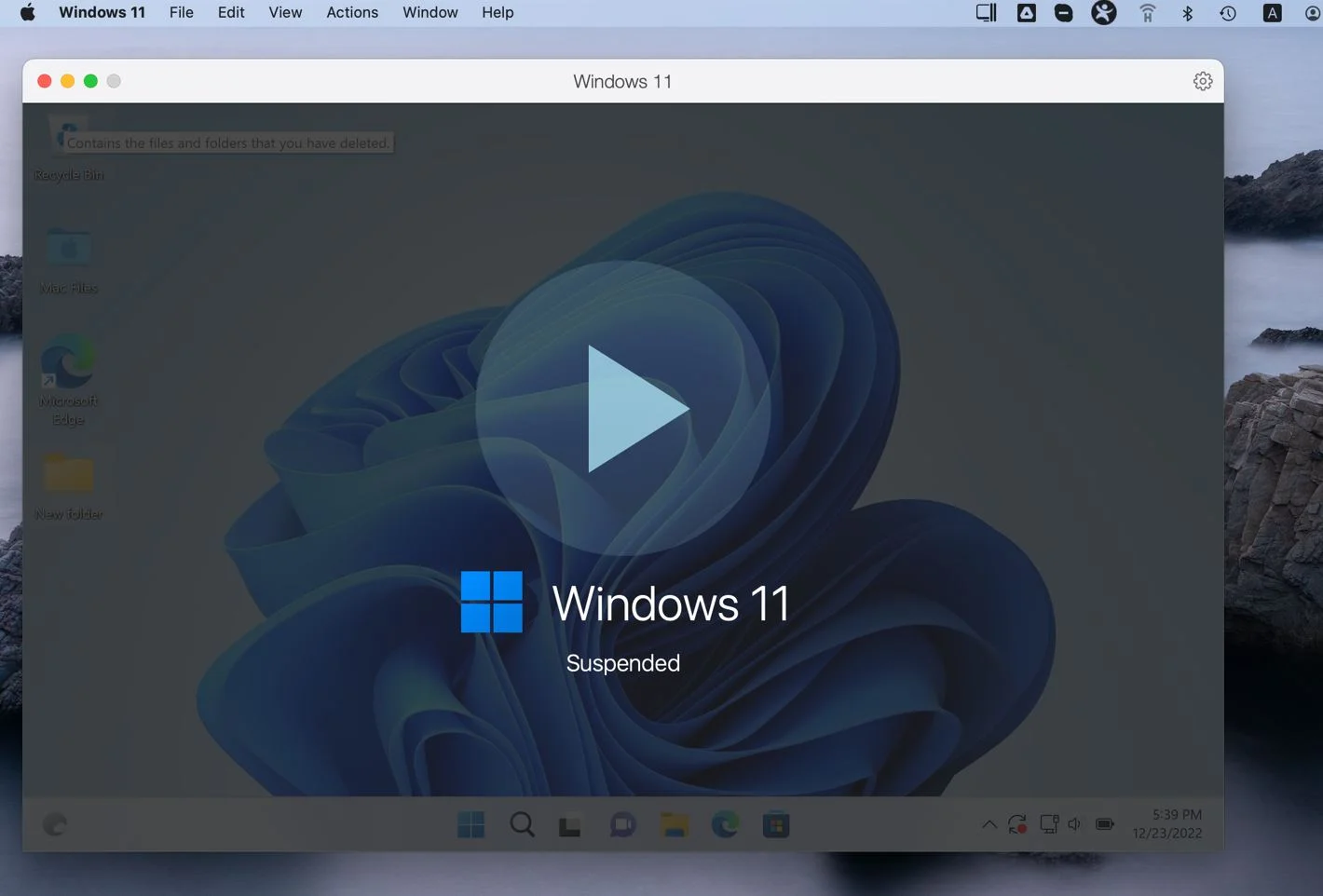This screenshot has height=896, width=1323.
Task: Open the Time Machine menu bar icon
Action: pyautogui.click(x=1228, y=12)
